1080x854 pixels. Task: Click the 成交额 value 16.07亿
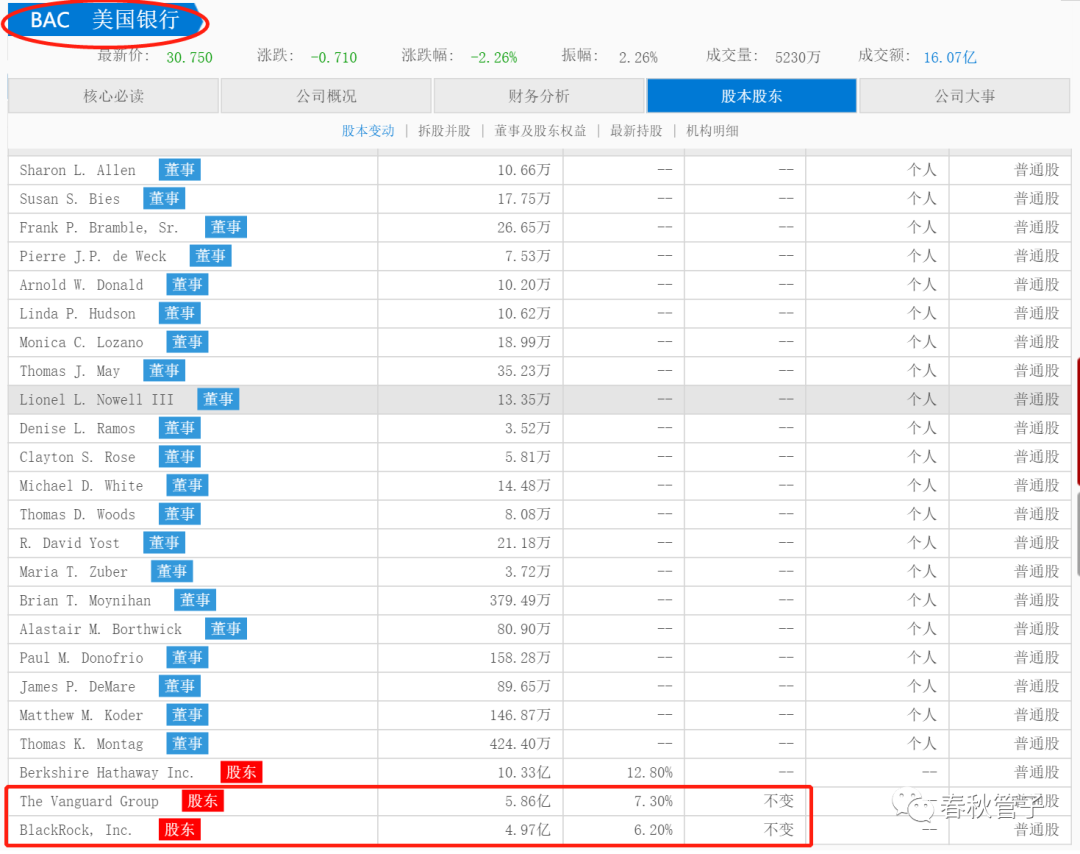pos(950,57)
